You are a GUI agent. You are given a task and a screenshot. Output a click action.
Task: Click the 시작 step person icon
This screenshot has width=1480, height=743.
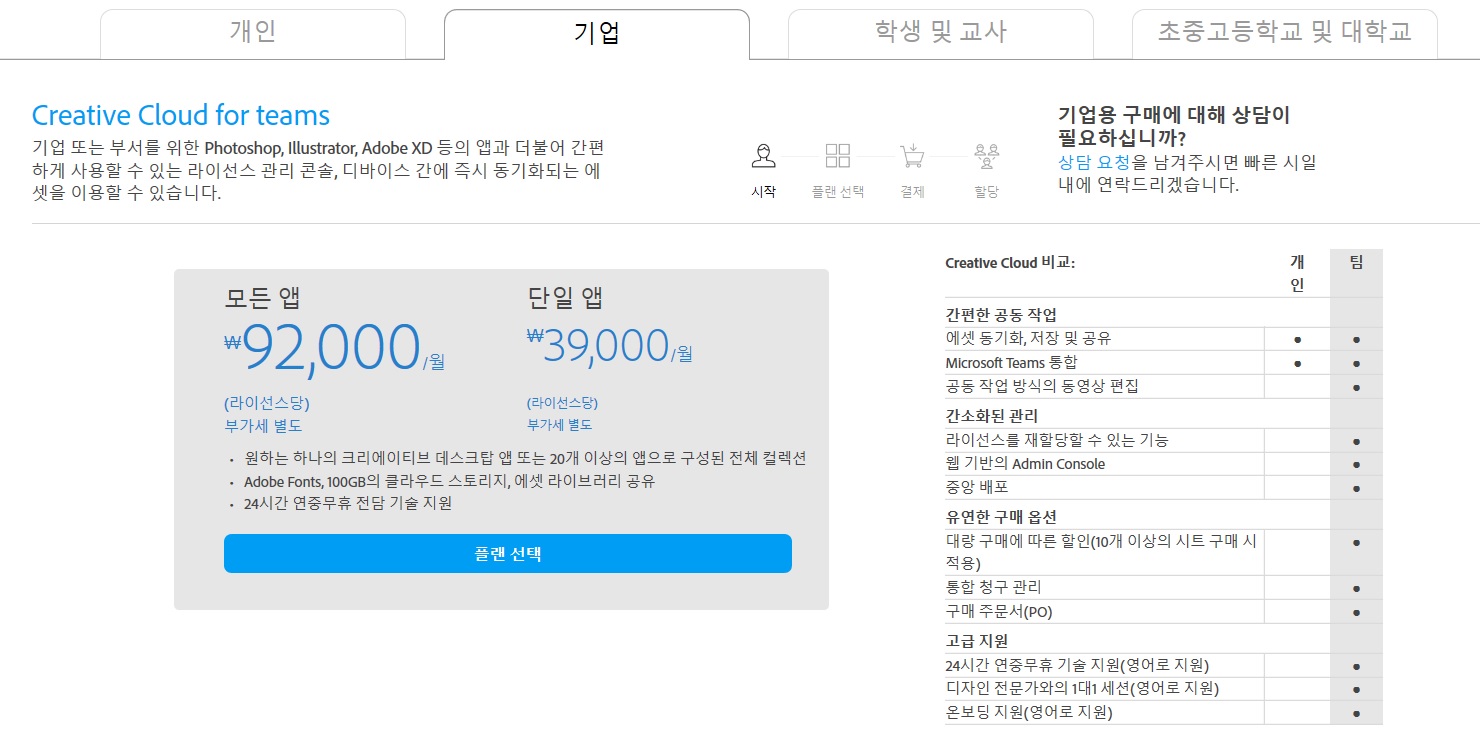tap(764, 156)
